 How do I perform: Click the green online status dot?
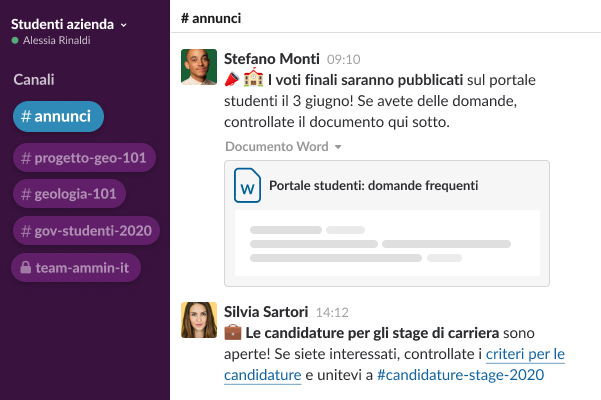click(x=15, y=41)
